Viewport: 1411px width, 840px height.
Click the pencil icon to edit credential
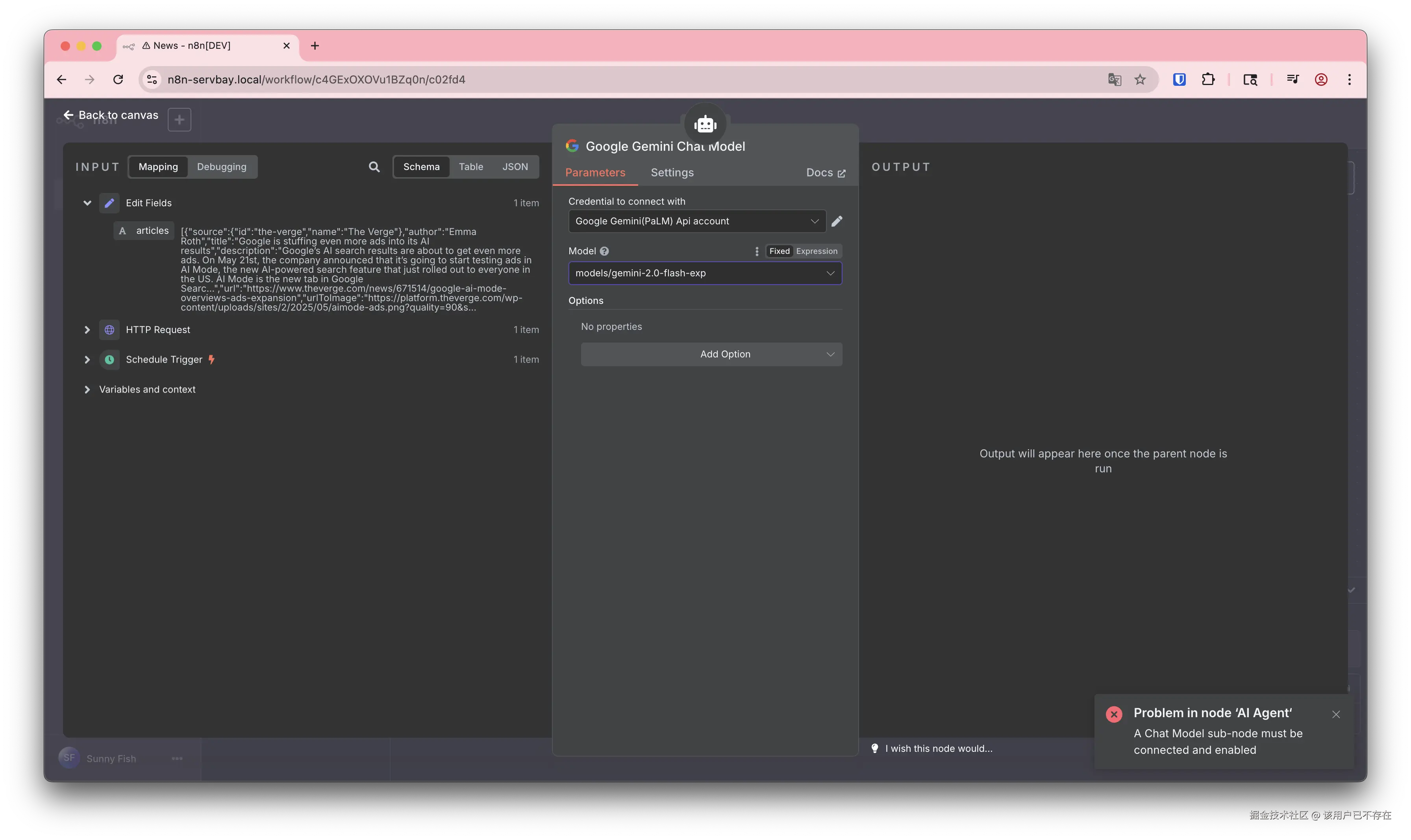tap(837, 221)
